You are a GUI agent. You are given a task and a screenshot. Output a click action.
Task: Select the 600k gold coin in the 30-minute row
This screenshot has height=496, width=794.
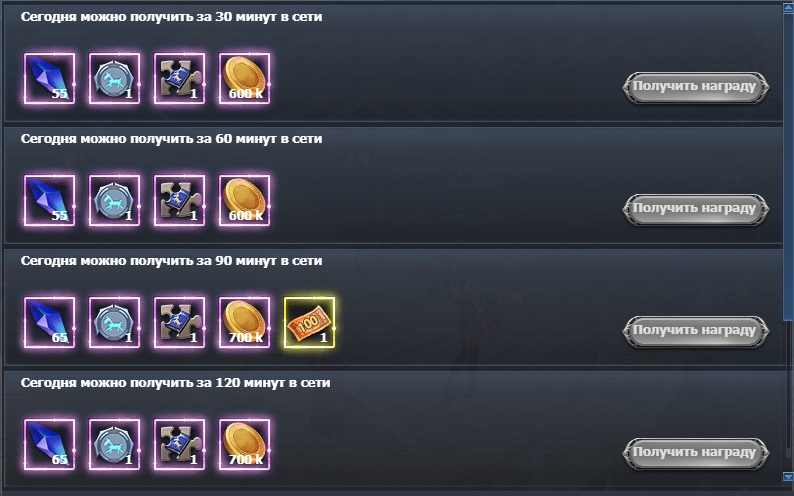tap(244, 78)
